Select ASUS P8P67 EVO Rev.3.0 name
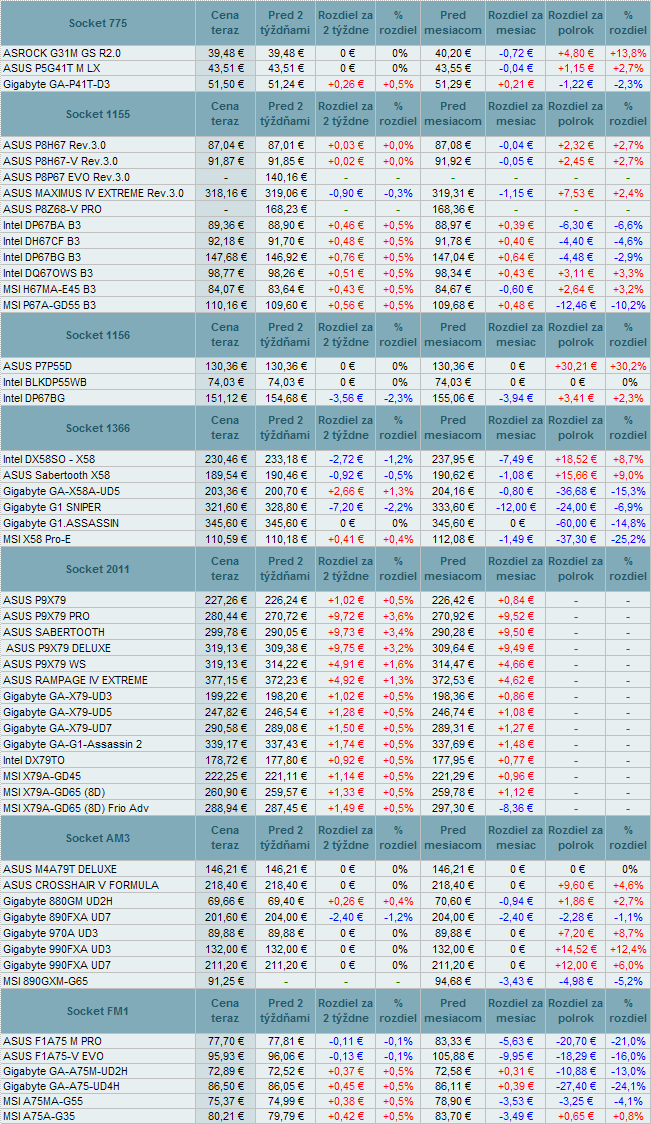Viewport: 651px width, 1124px height. [67, 177]
